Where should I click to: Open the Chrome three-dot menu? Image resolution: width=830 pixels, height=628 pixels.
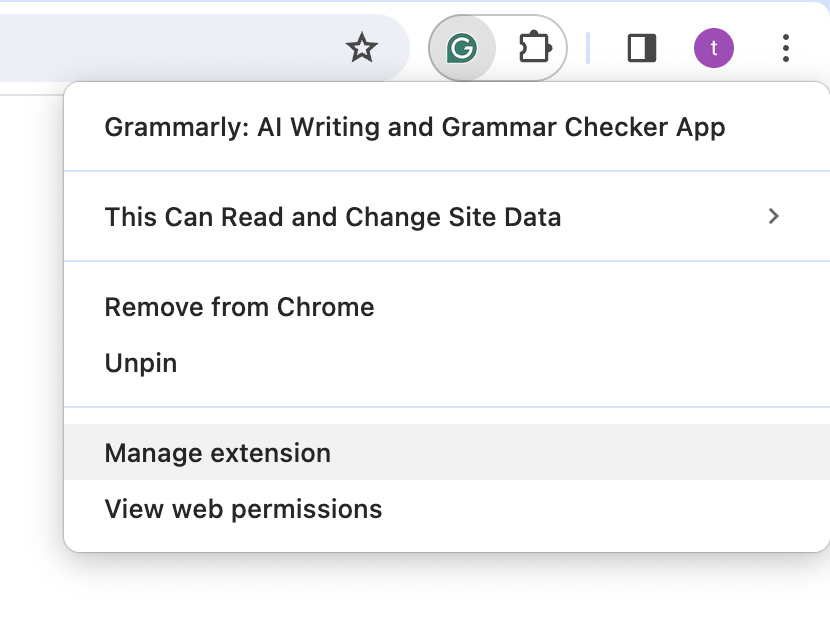786,48
